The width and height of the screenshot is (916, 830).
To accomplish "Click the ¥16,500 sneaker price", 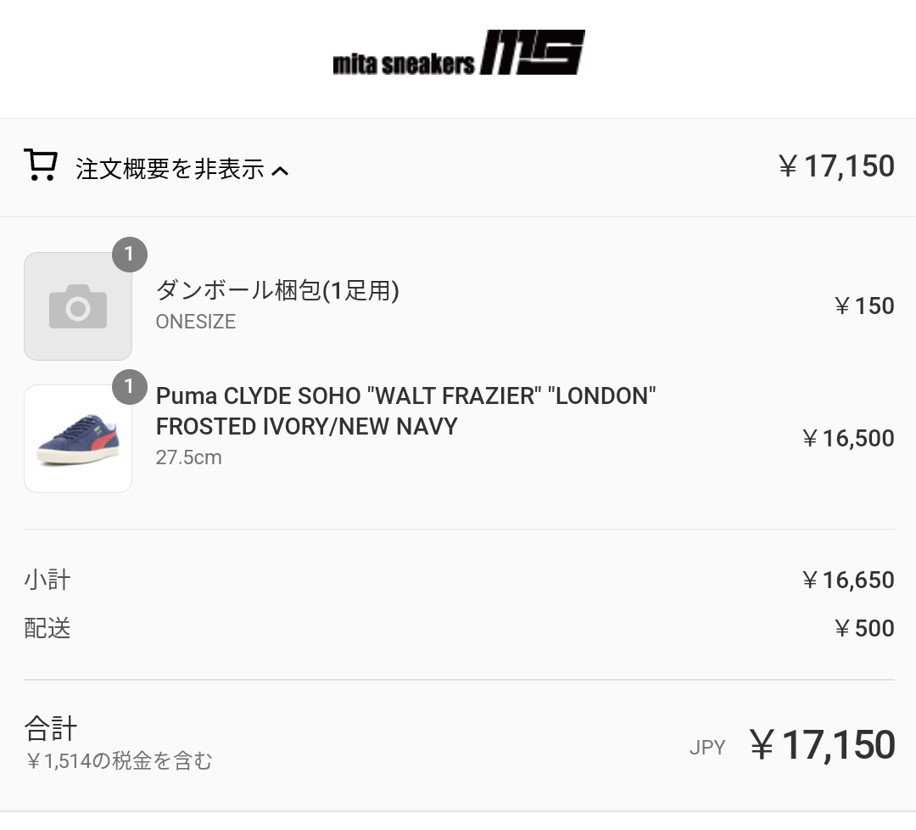I will click(848, 438).
